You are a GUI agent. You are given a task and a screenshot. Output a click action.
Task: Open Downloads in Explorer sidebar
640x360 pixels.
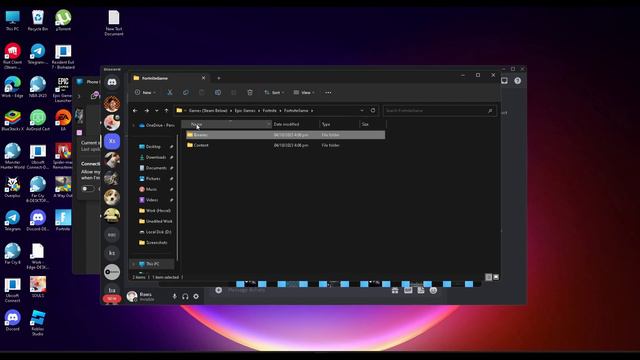point(156,157)
